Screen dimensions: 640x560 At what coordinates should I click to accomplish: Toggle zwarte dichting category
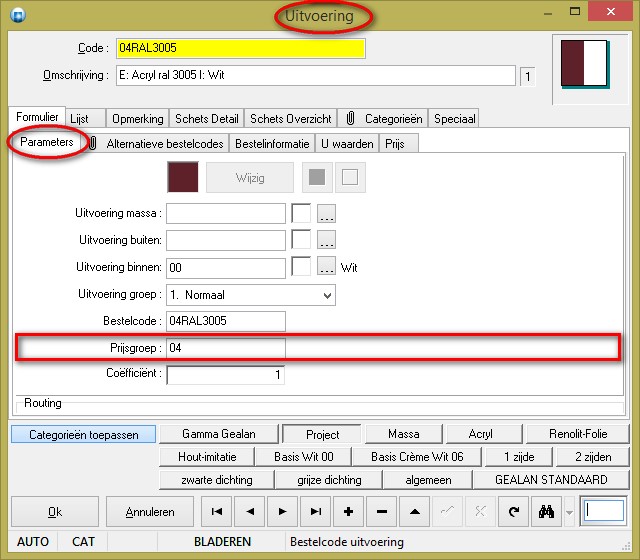coord(216,480)
